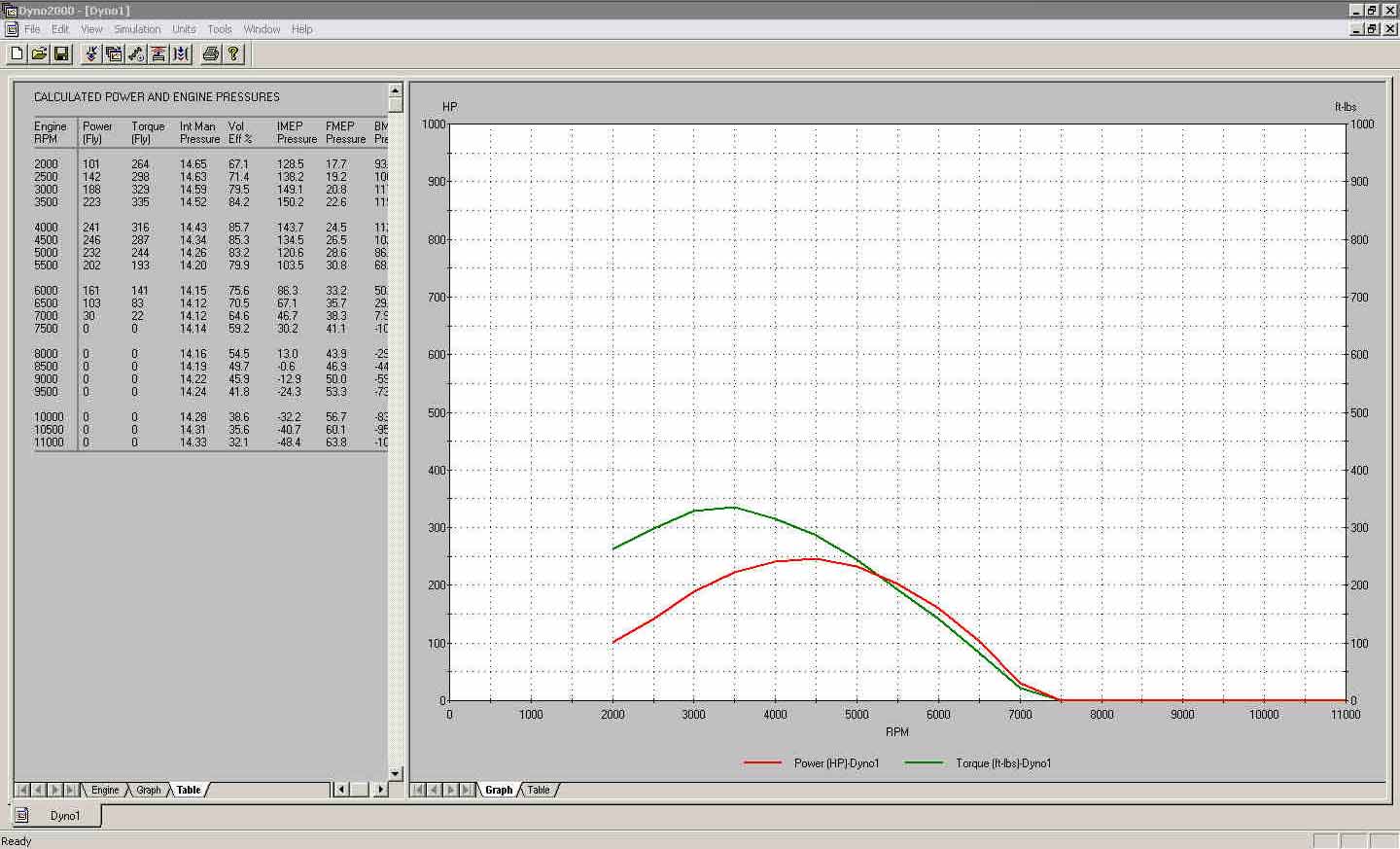Open the Tools menu
This screenshot has height=849, width=1400.
[219, 29]
